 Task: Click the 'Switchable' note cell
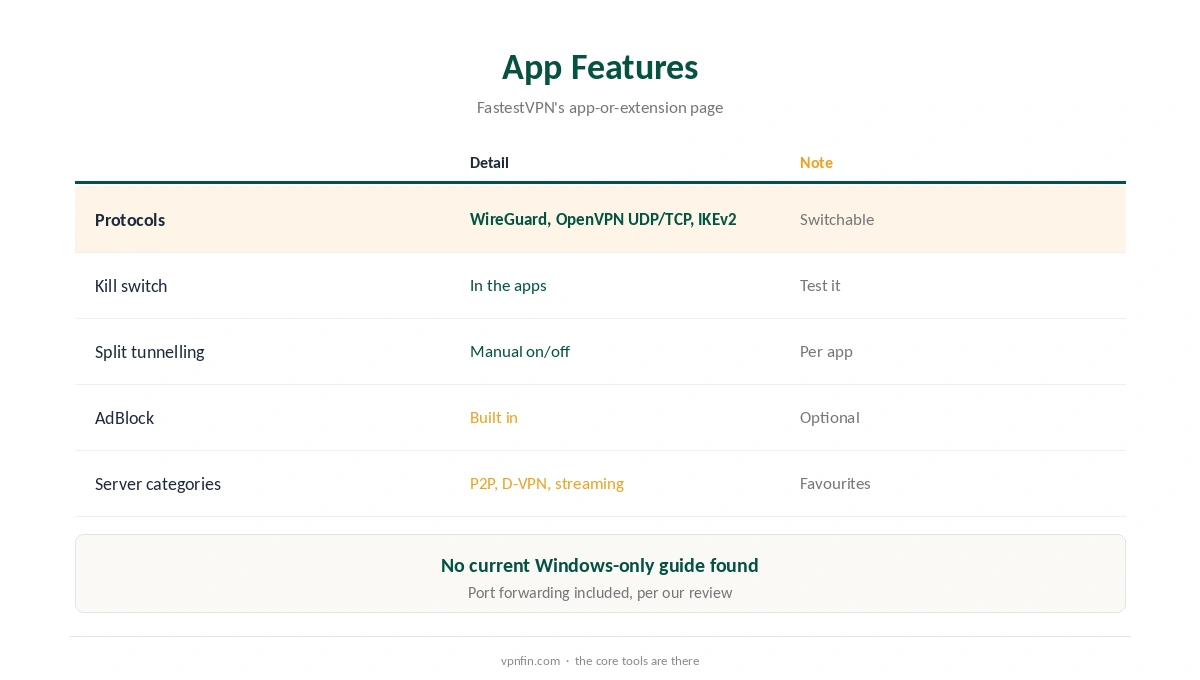coord(837,219)
